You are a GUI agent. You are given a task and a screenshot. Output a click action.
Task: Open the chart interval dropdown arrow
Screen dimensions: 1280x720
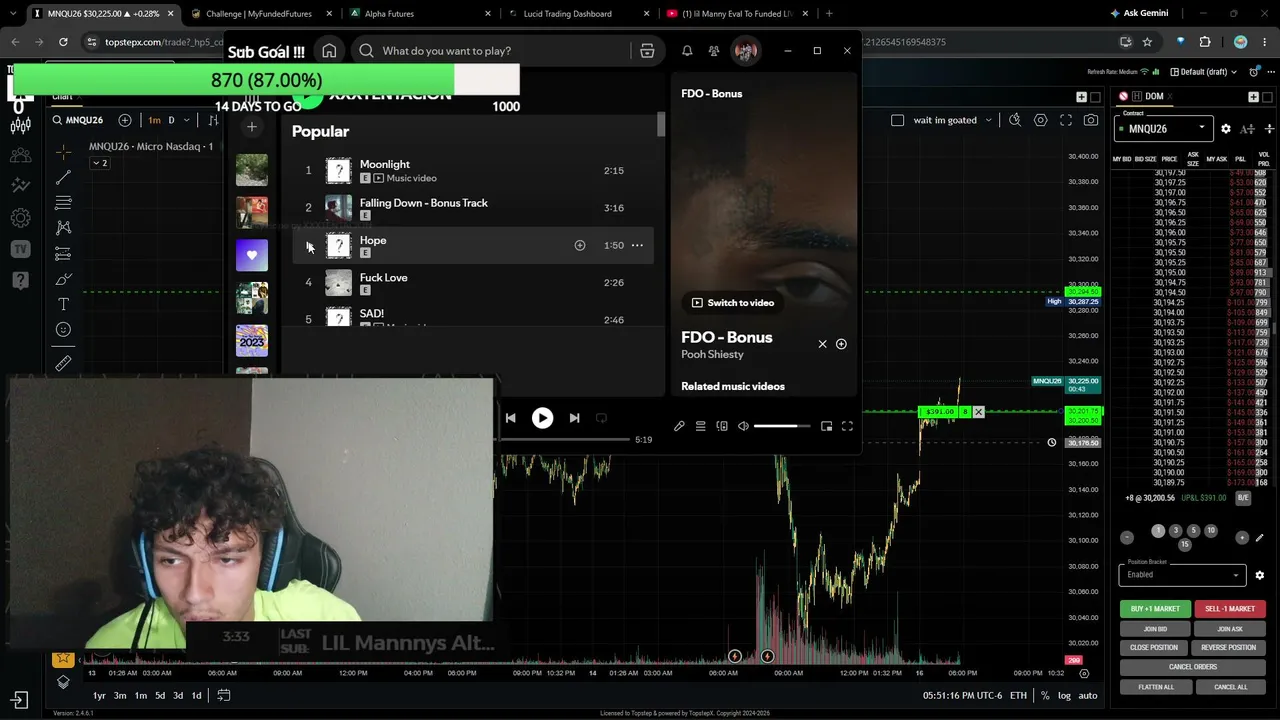[188, 120]
